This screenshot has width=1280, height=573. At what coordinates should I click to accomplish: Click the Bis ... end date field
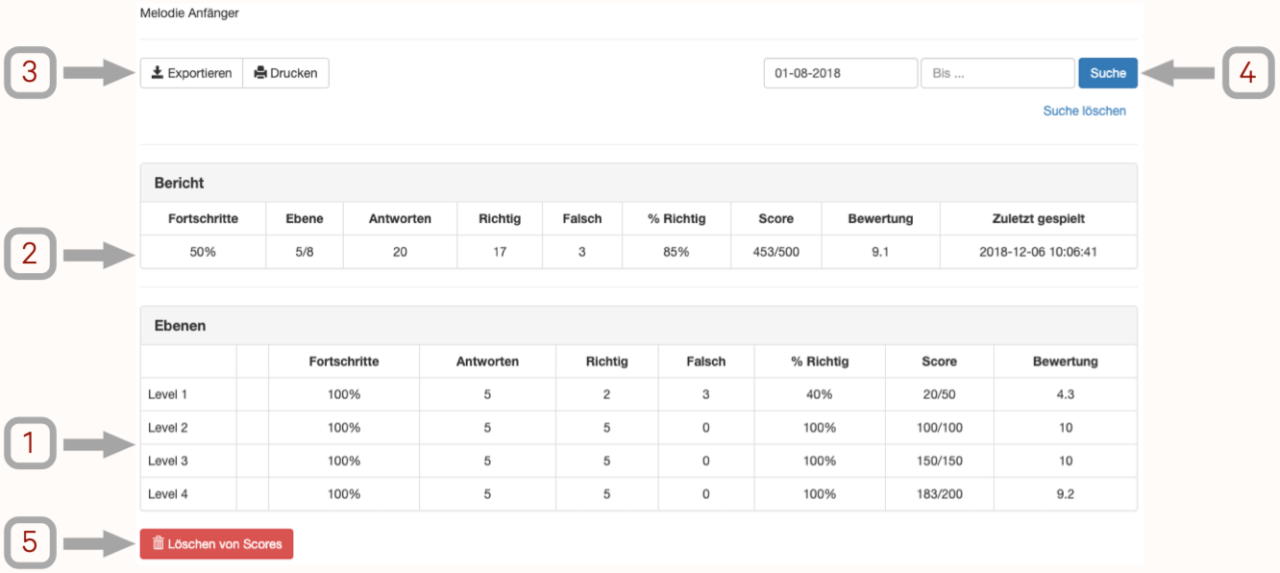[998, 73]
